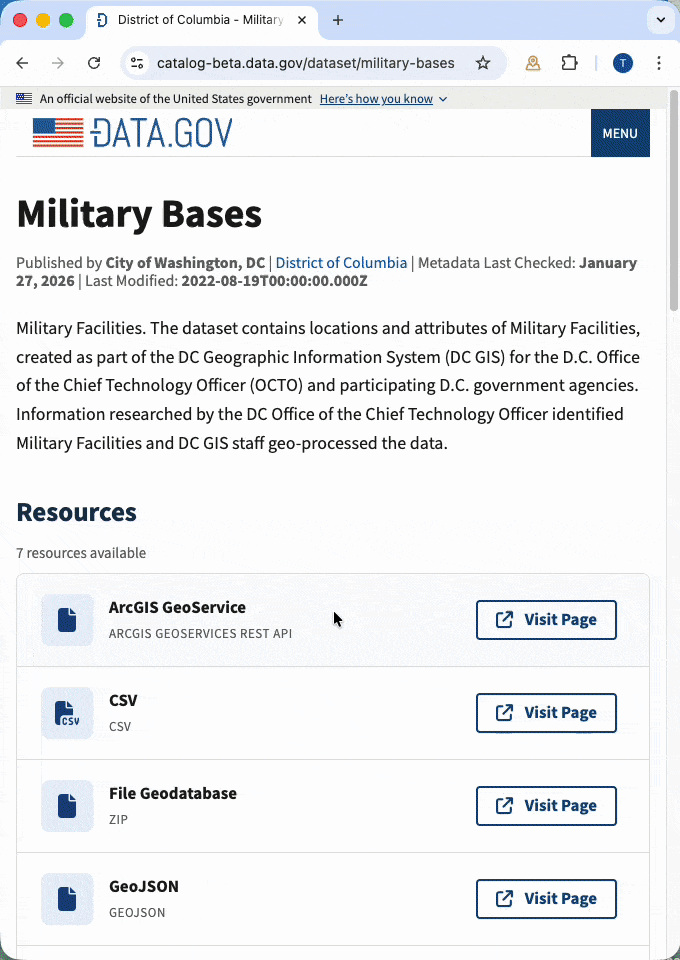Click the browser back arrow
The height and width of the screenshot is (960, 680).
coord(22,62)
